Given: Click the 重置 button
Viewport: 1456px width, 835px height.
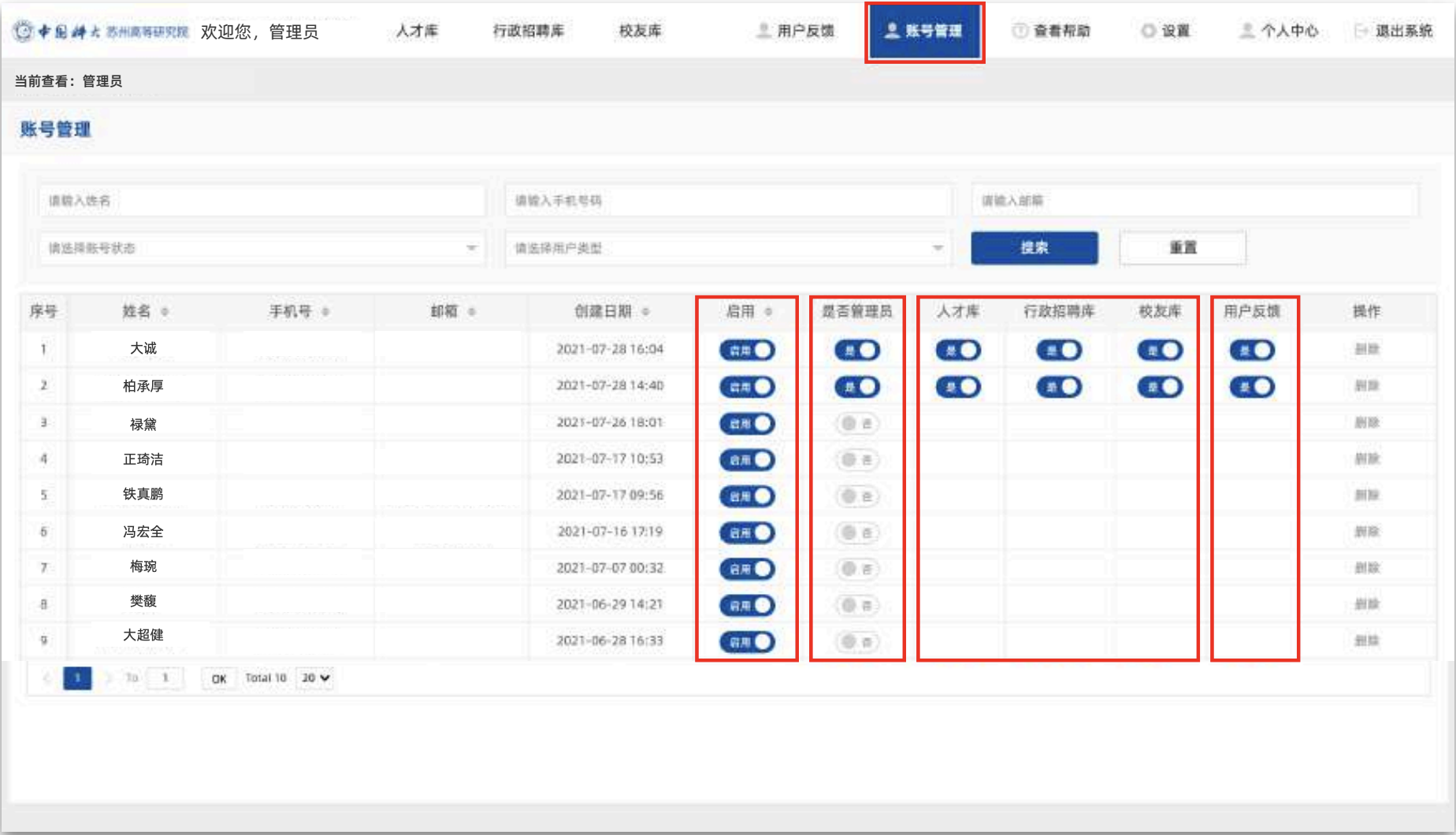Looking at the screenshot, I should point(1183,247).
